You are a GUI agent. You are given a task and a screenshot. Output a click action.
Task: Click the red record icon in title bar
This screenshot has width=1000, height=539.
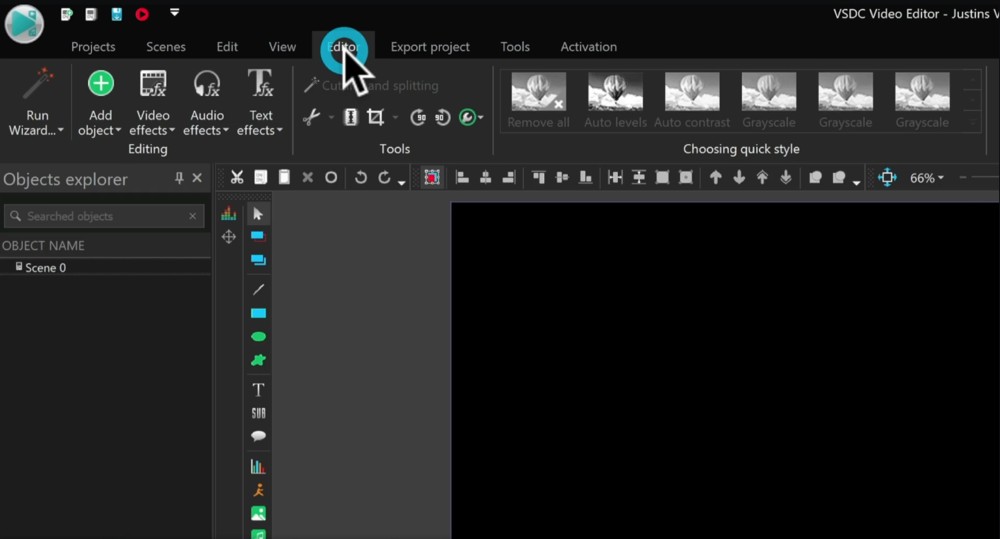(x=142, y=14)
